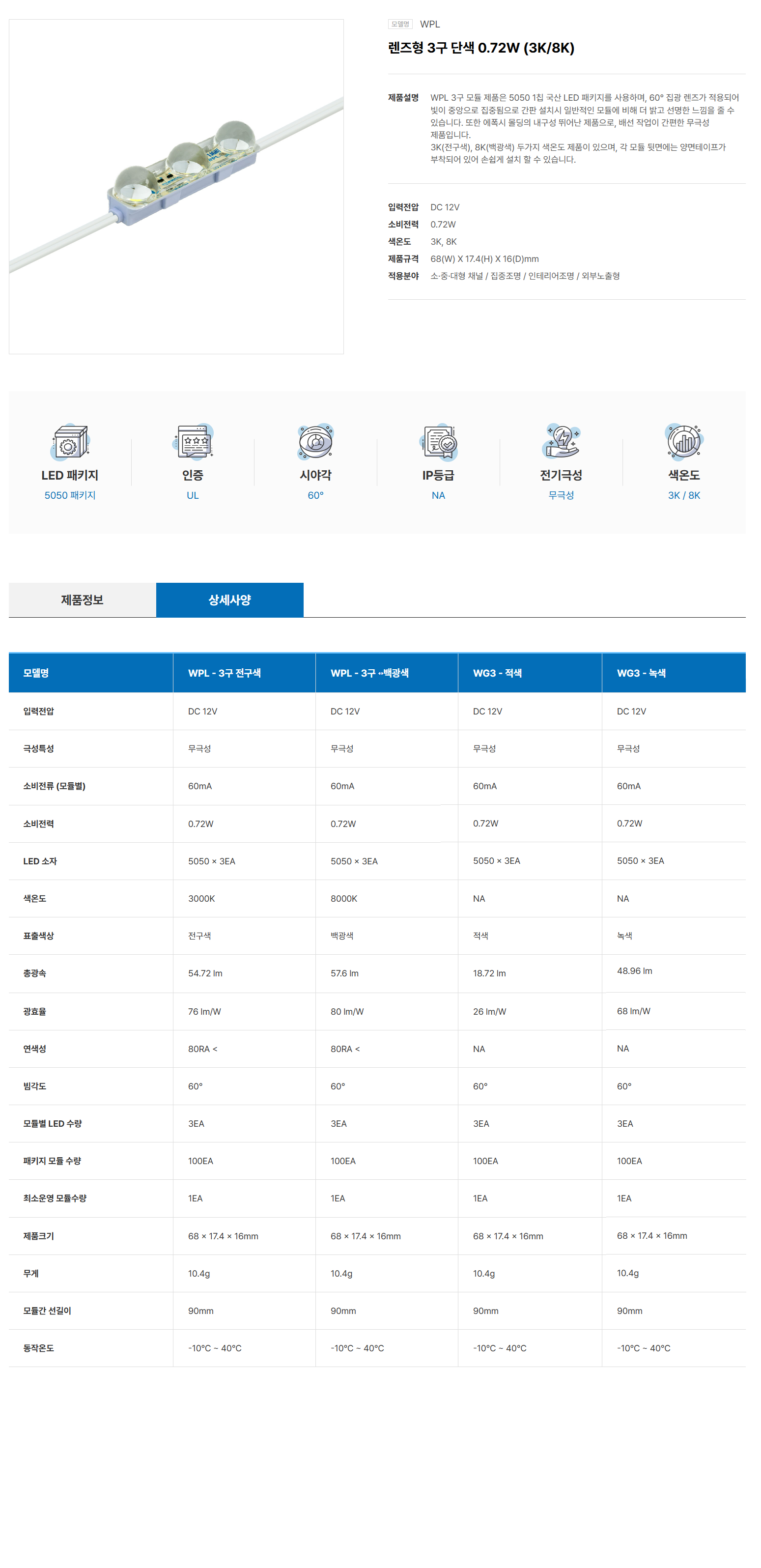
Task: Click the 3K / 8K color temperature text
Action: 684,495
